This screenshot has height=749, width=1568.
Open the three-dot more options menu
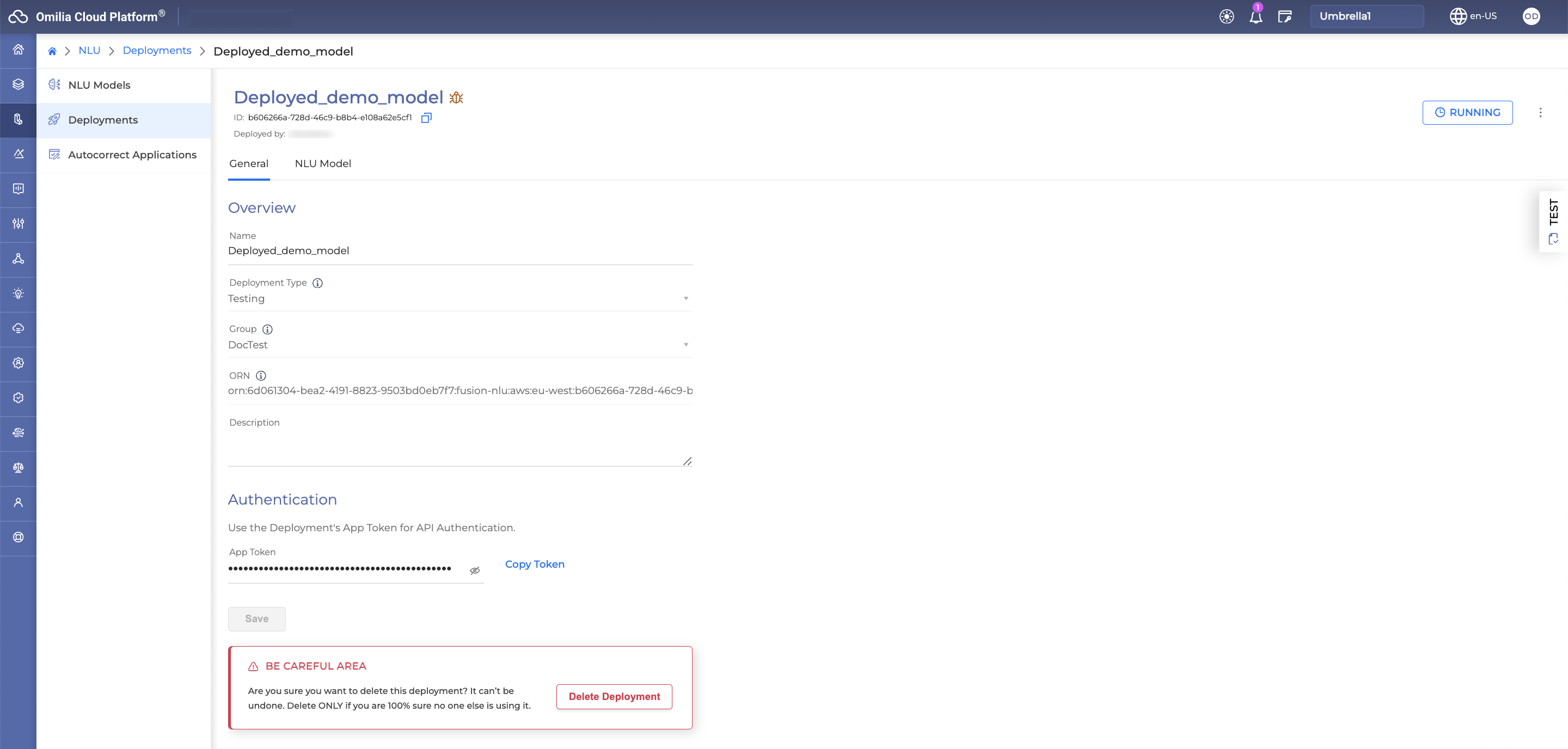1541,113
